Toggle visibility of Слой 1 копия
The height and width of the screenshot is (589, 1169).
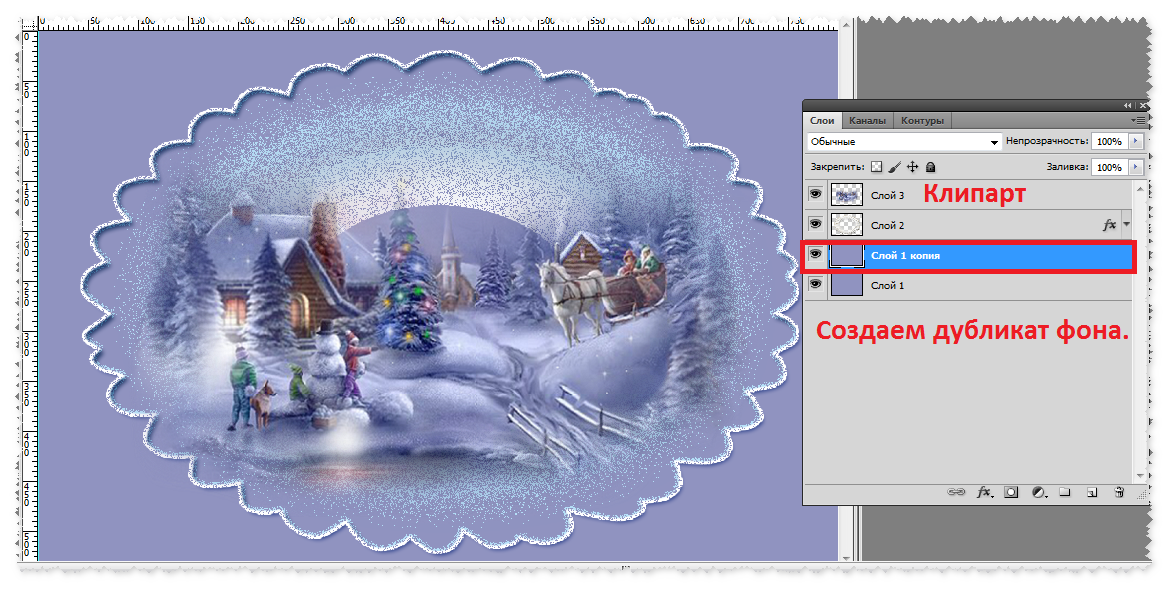[816, 254]
